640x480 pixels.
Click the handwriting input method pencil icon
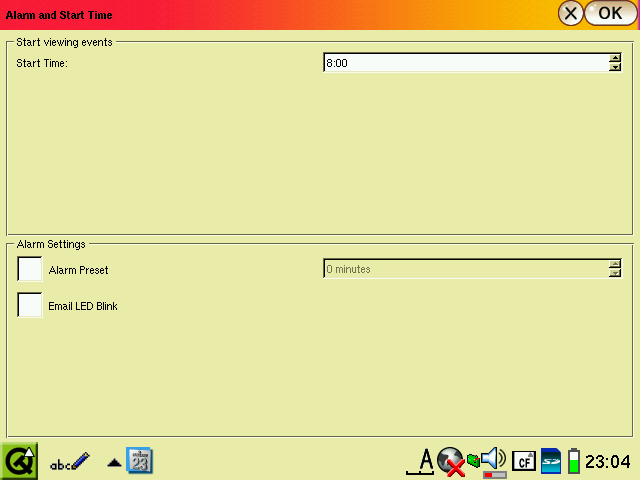pos(70,461)
